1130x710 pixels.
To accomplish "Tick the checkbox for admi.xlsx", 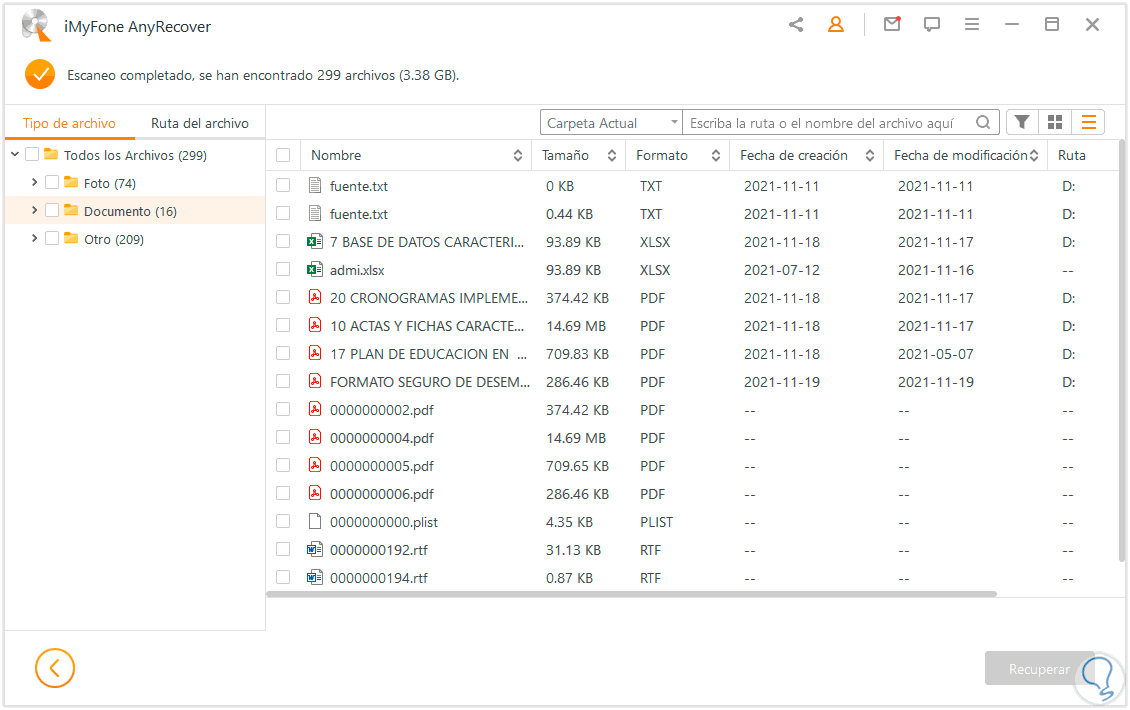I will [x=283, y=270].
